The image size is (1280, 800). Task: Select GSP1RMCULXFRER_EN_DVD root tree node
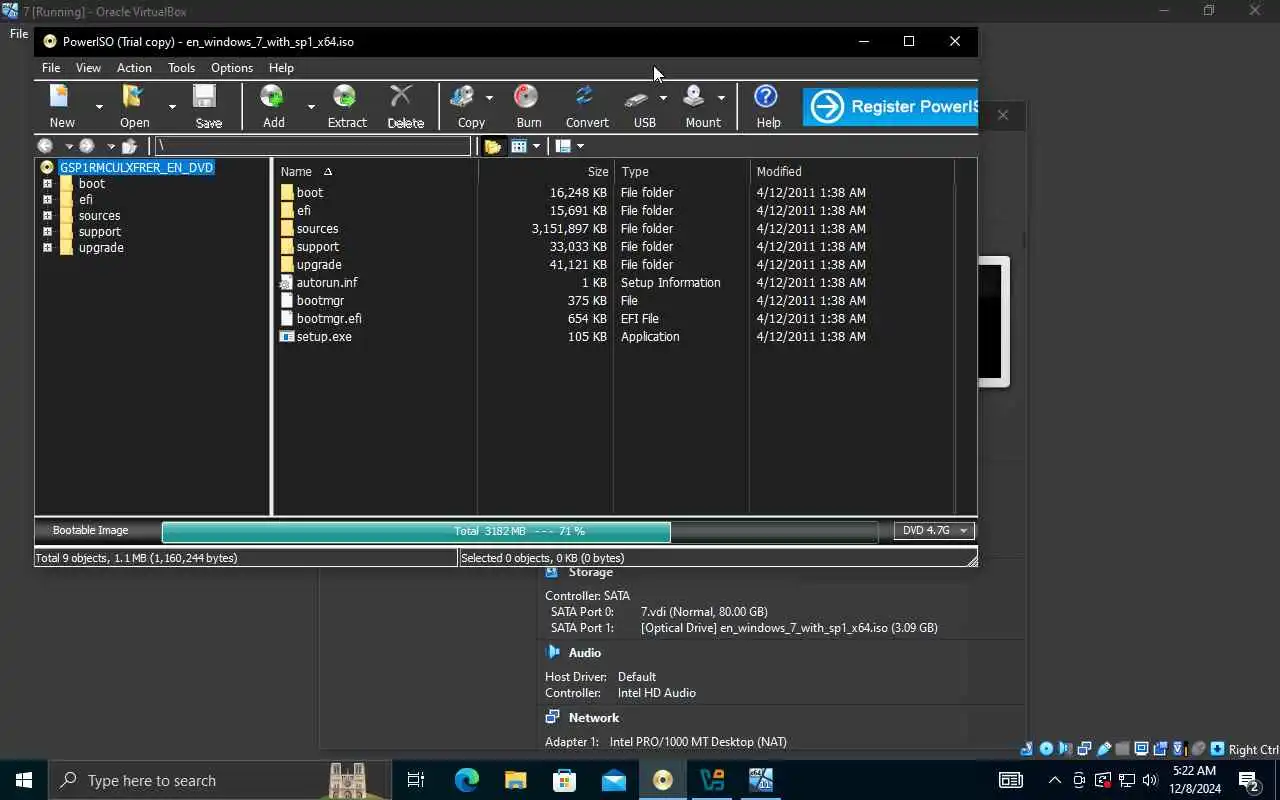tap(136, 168)
